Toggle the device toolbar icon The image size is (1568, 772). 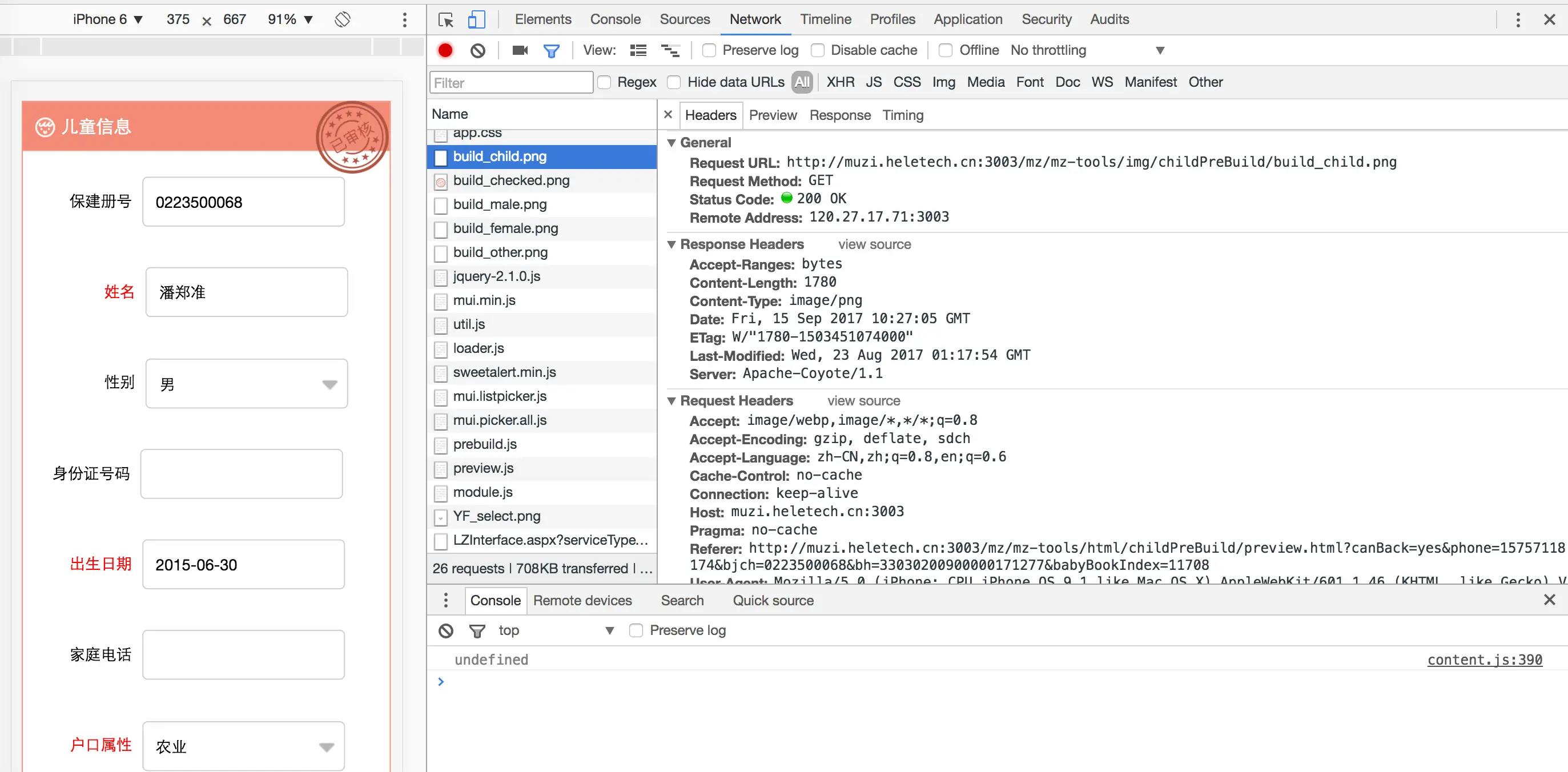pos(476,19)
